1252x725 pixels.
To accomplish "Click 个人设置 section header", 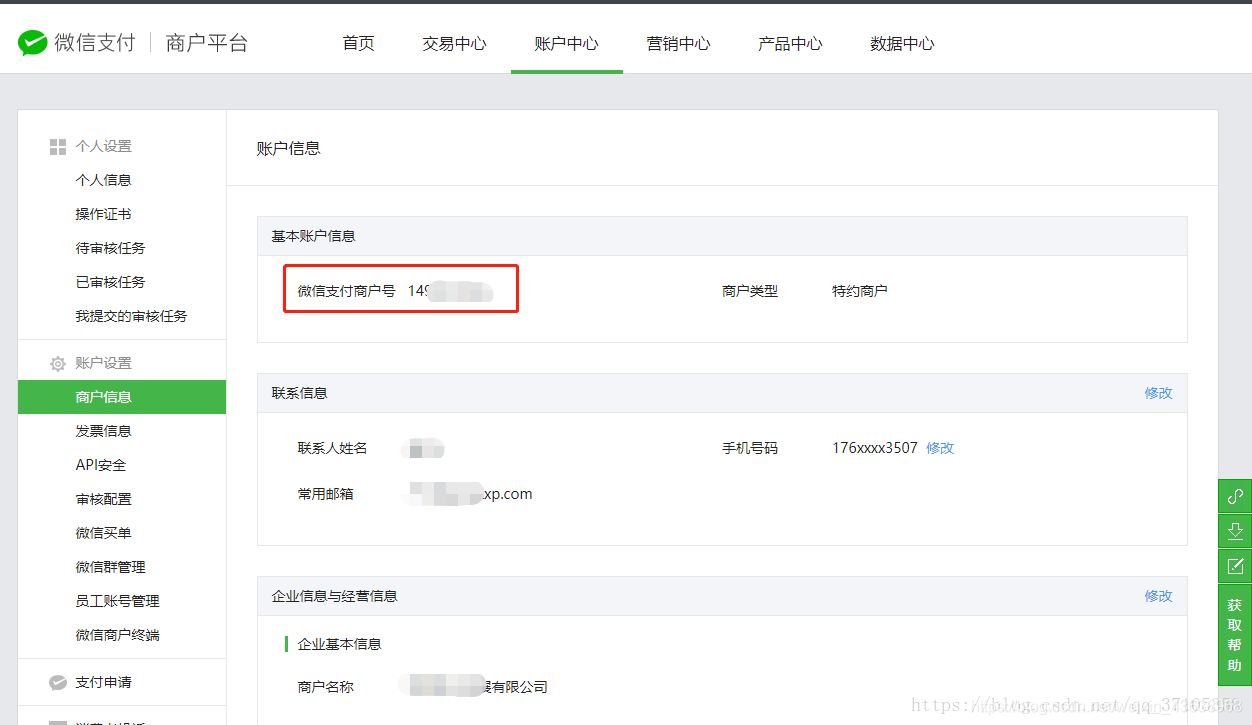I will (x=104, y=146).
